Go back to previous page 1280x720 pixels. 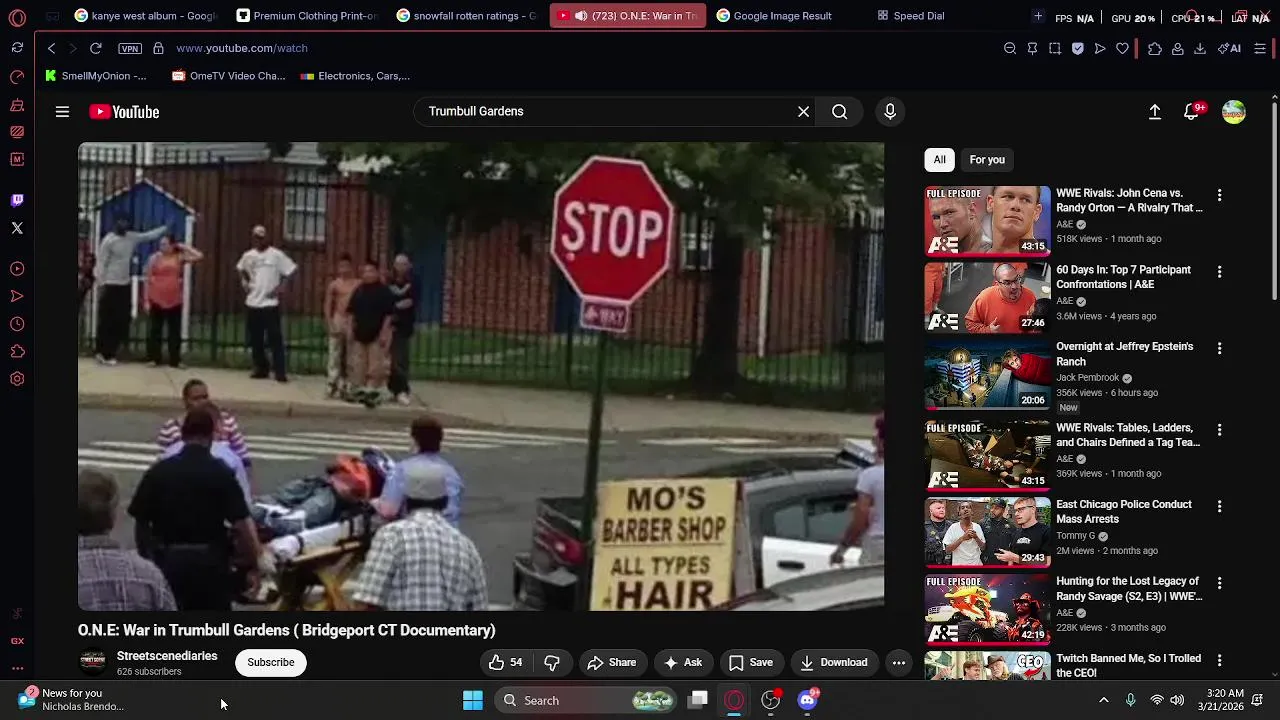tap(51, 48)
